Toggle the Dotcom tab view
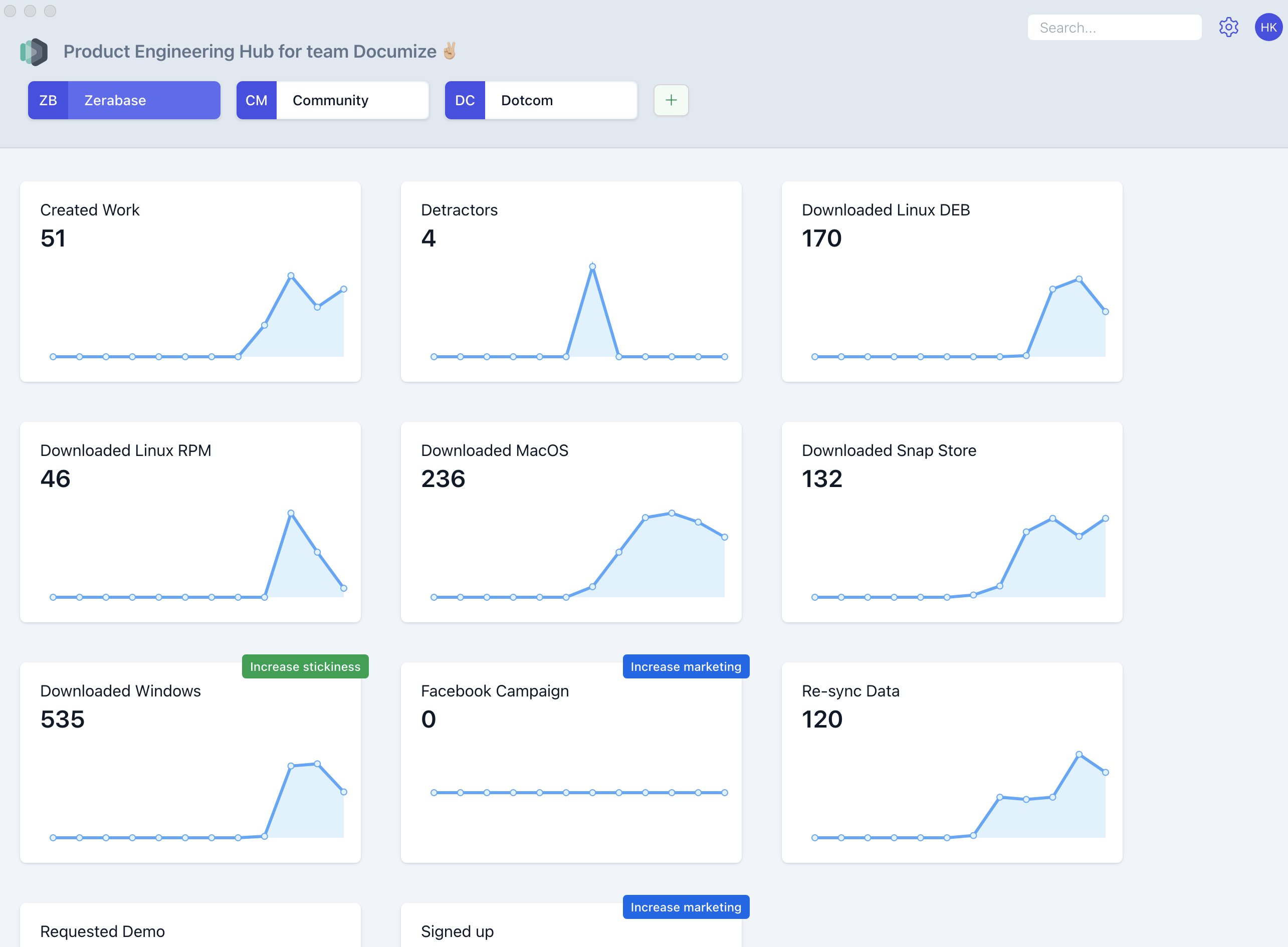This screenshot has height=947, width=1288. click(x=540, y=99)
